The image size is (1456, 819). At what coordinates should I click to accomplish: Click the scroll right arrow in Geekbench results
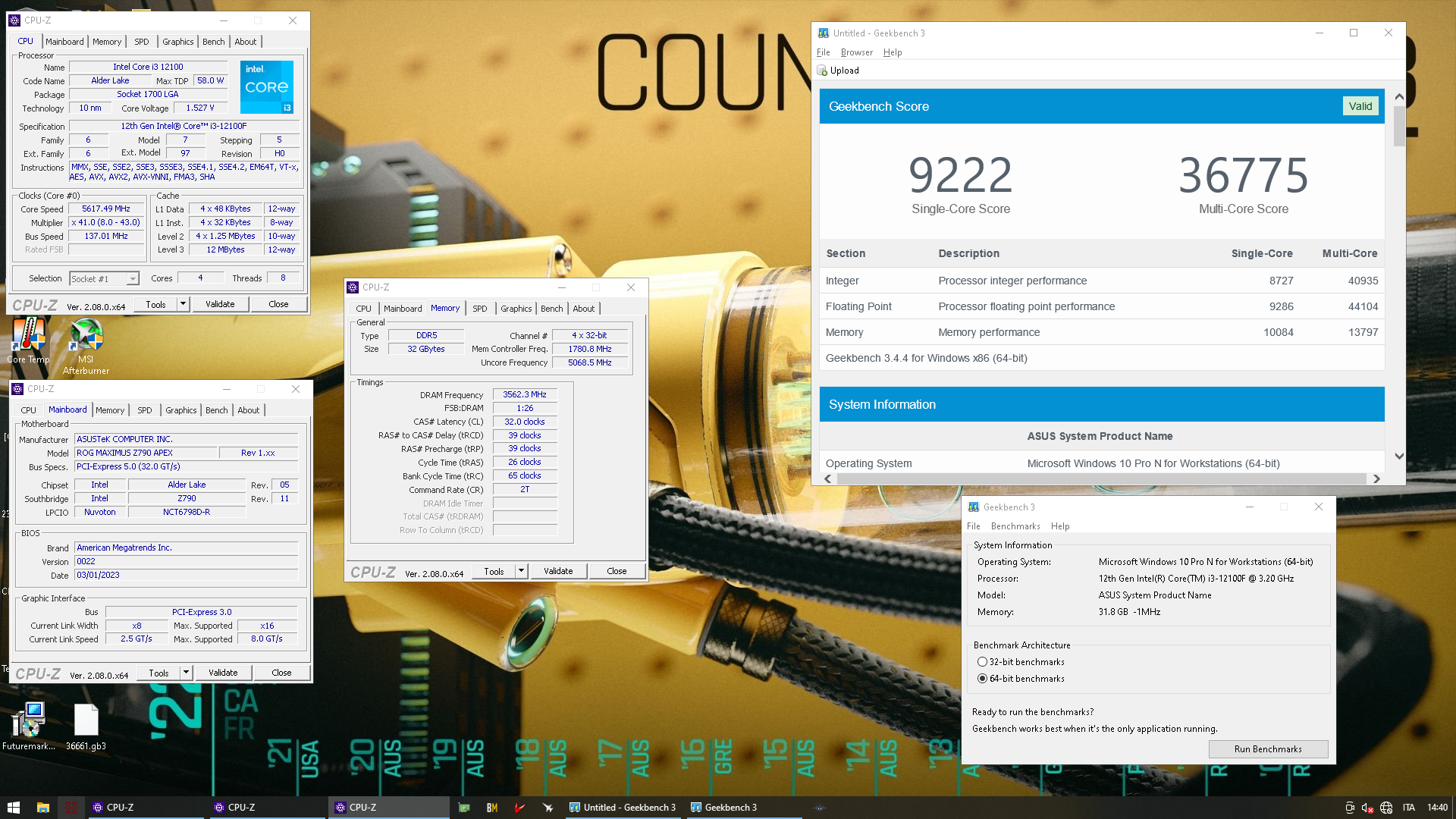click(x=1376, y=479)
